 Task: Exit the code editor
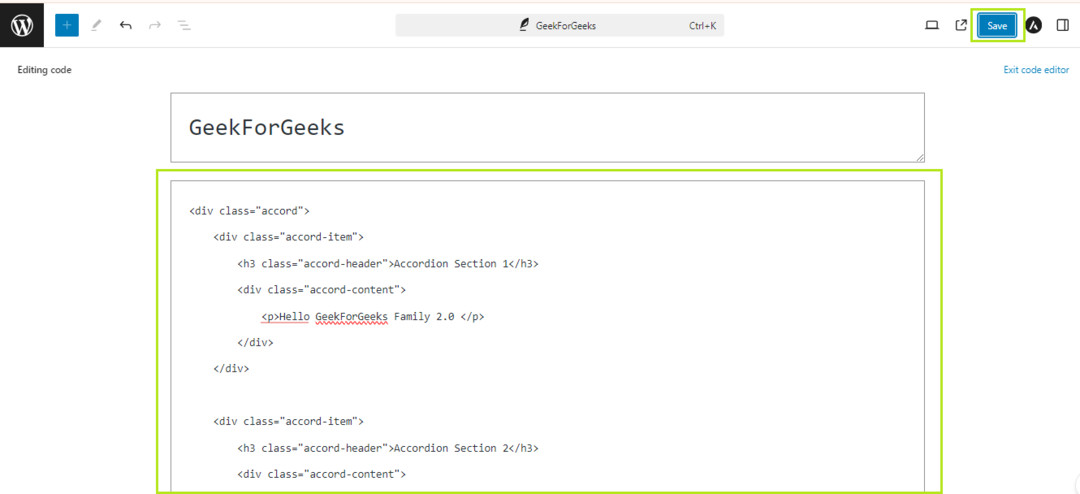(1036, 70)
